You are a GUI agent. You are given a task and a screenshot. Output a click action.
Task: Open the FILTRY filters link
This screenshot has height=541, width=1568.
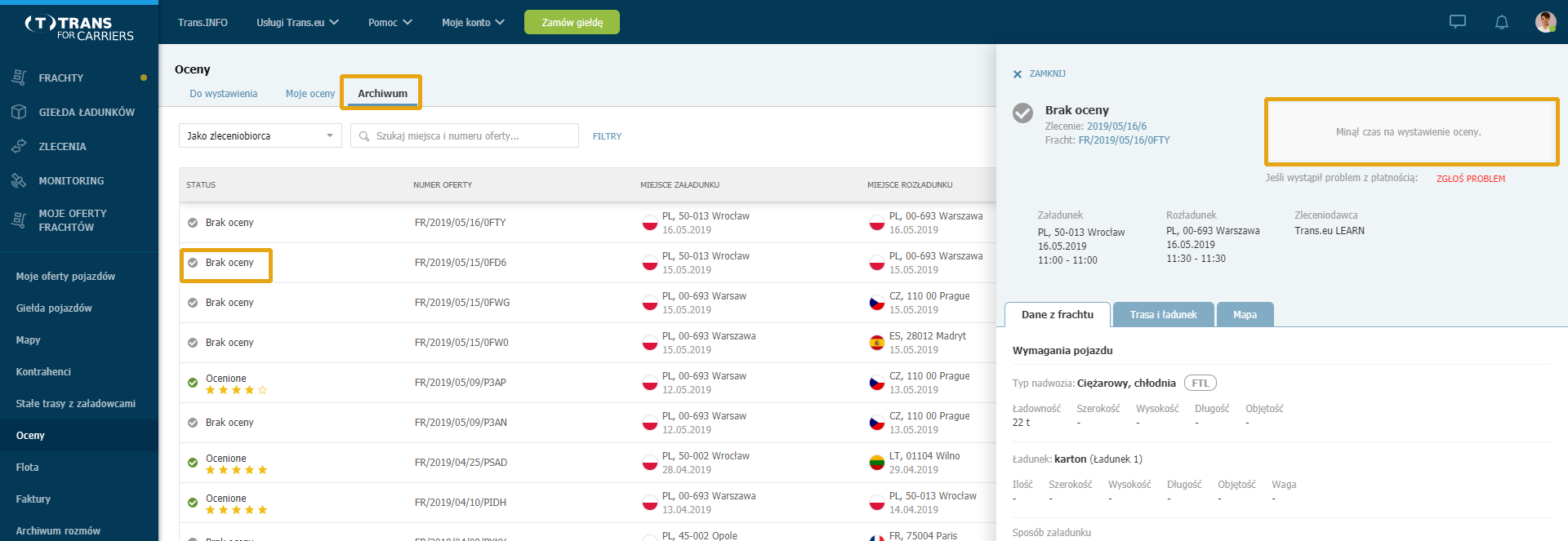[x=607, y=136]
